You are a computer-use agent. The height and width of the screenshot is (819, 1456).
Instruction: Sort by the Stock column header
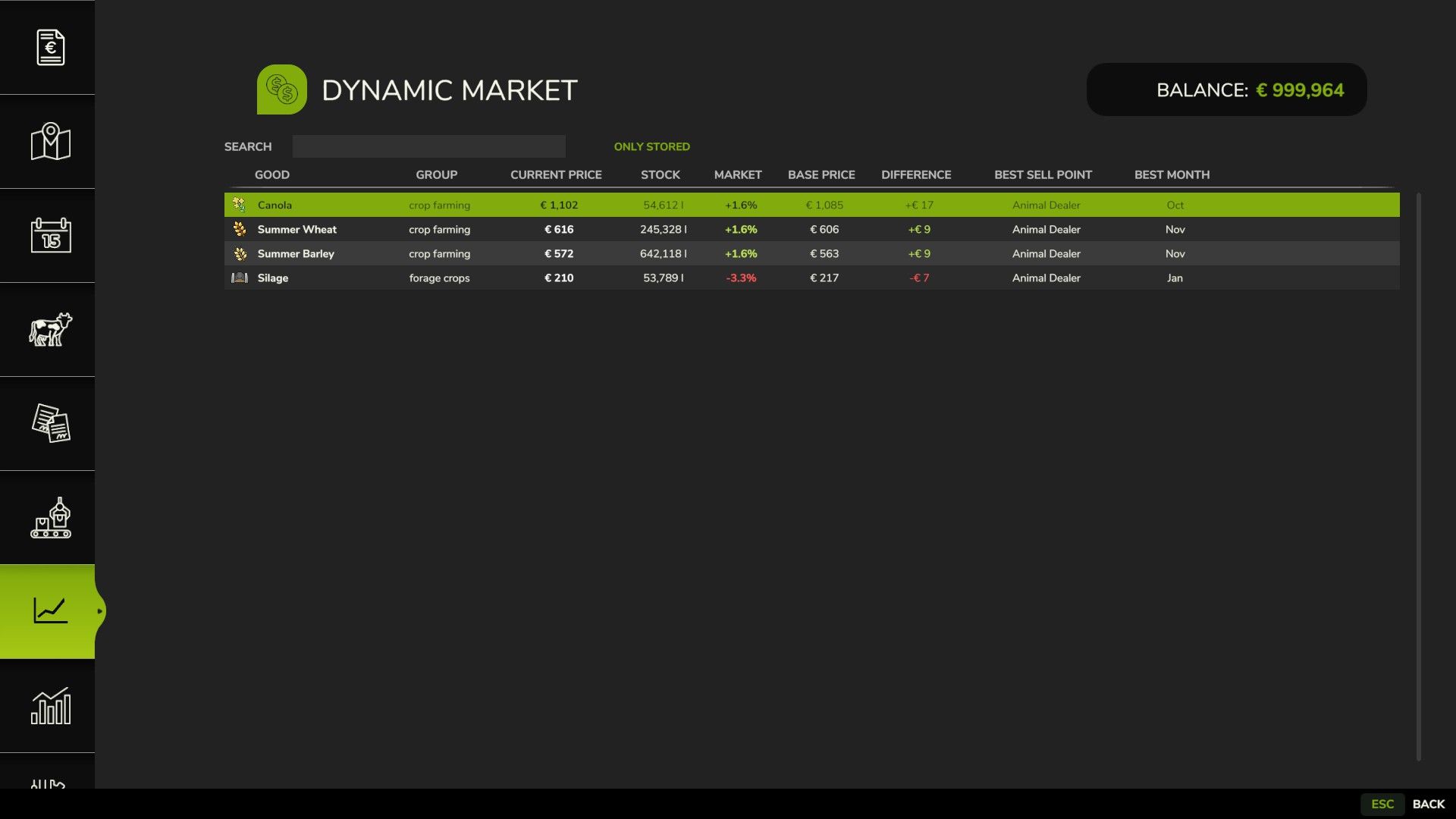pos(661,174)
